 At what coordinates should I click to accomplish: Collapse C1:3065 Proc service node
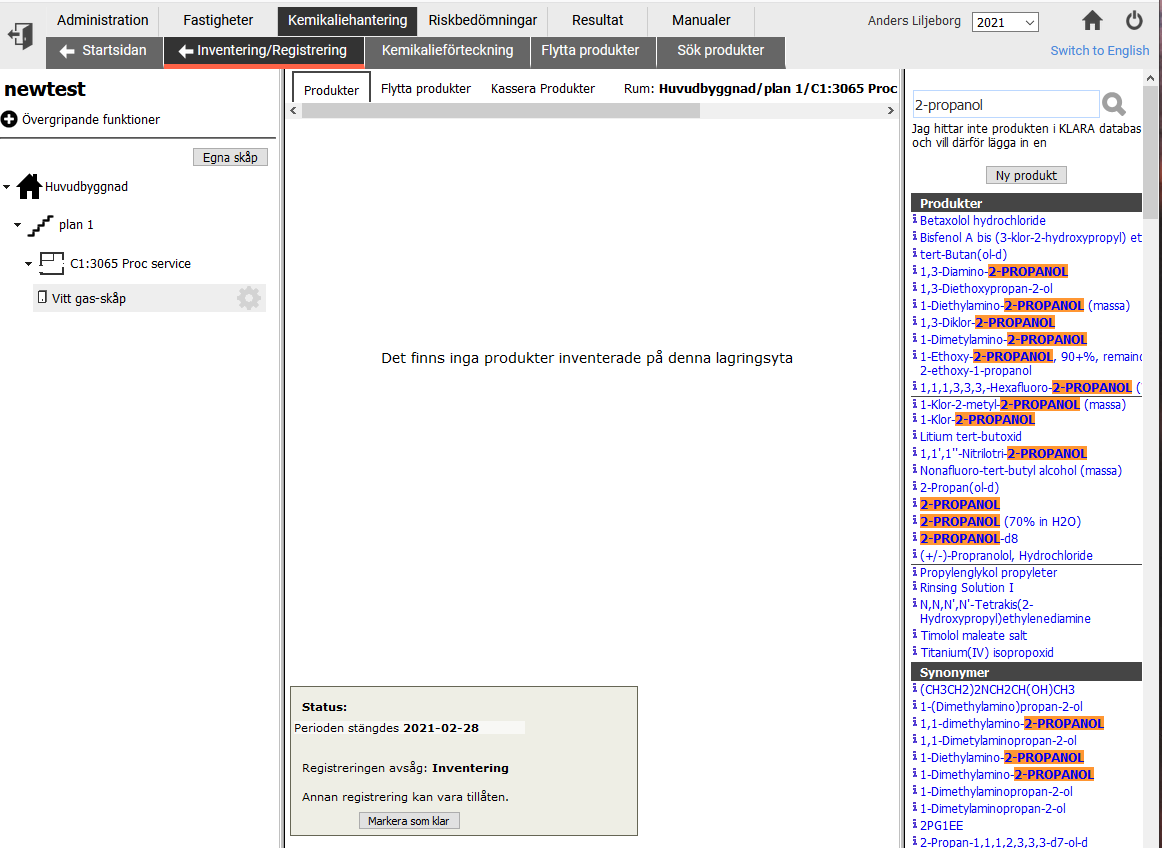(x=28, y=264)
